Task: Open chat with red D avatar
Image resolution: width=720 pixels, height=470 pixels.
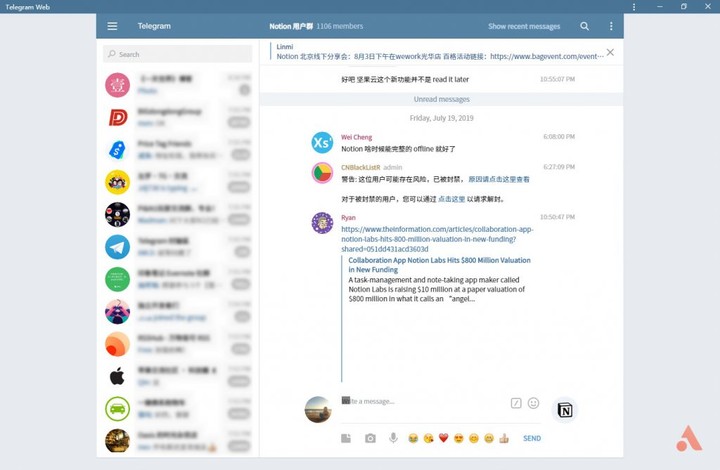Action: [x=118, y=118]
